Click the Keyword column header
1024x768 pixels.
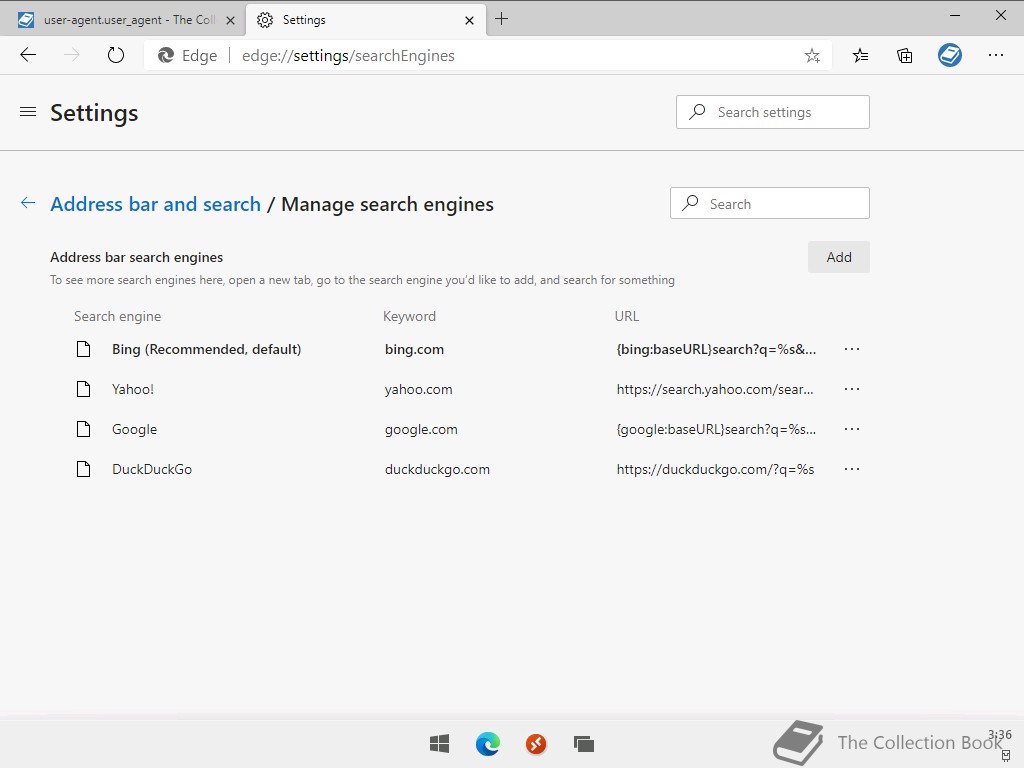click(x=409, y=316)
